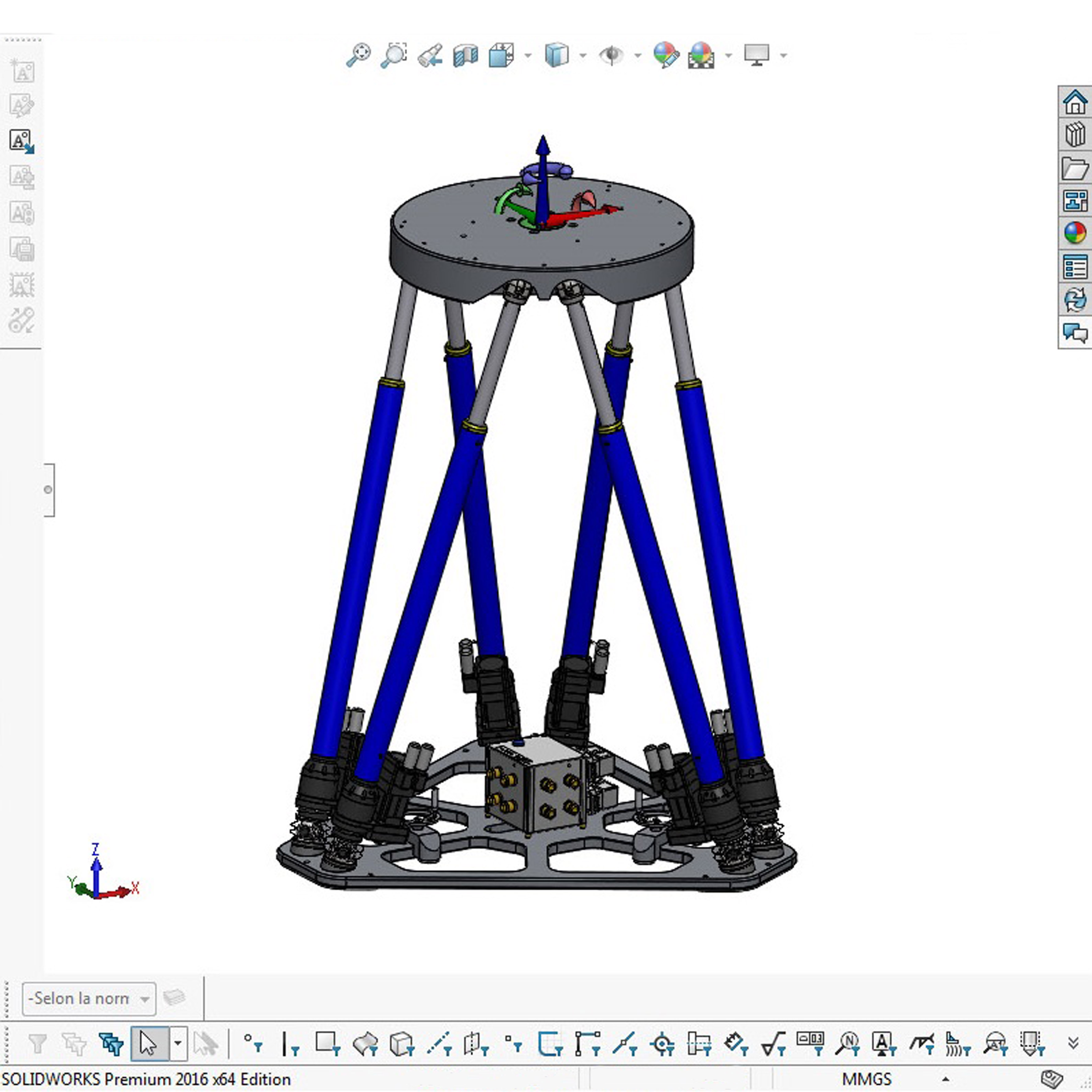Click the highlighted annotation icon with blue arrow
Image resolution: width=1092 pixels, height=1092 pixels.
pyautogui.click(x=22, y=141)
